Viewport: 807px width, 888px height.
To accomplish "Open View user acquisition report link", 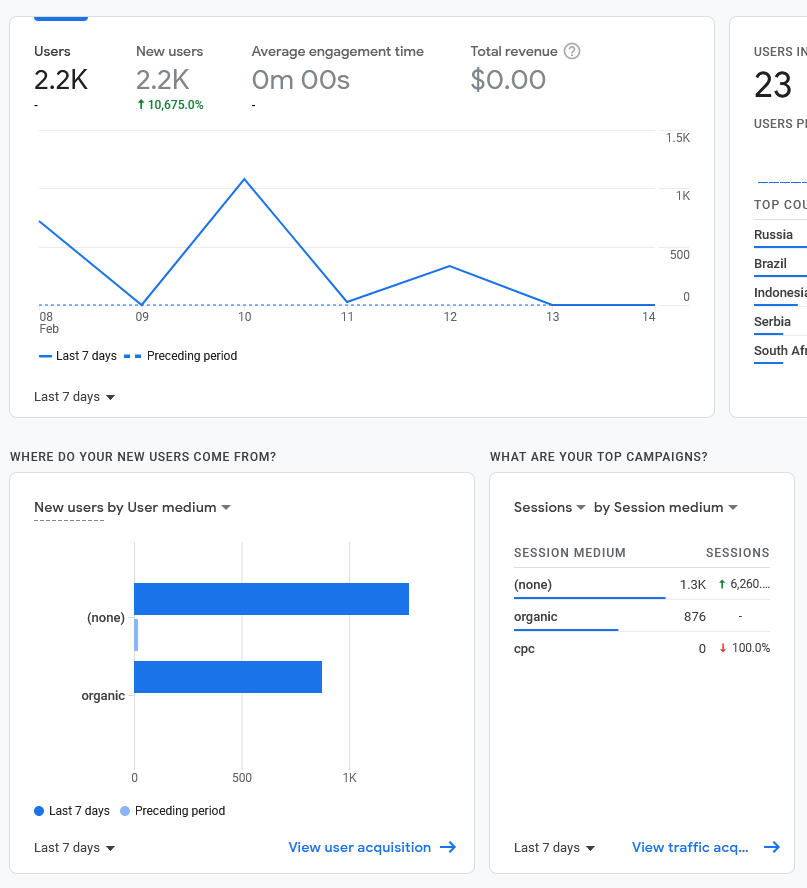I will (360, 847).
